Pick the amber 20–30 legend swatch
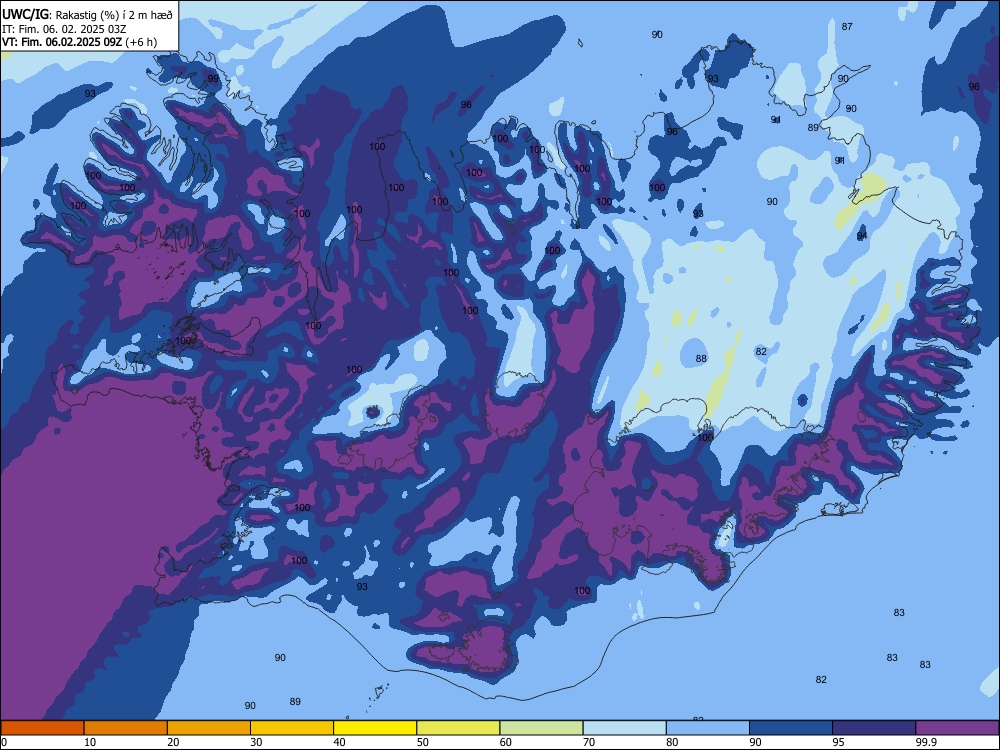Image resolution: width=1000 pixels, height=750 pixels. tap(209, 728)
